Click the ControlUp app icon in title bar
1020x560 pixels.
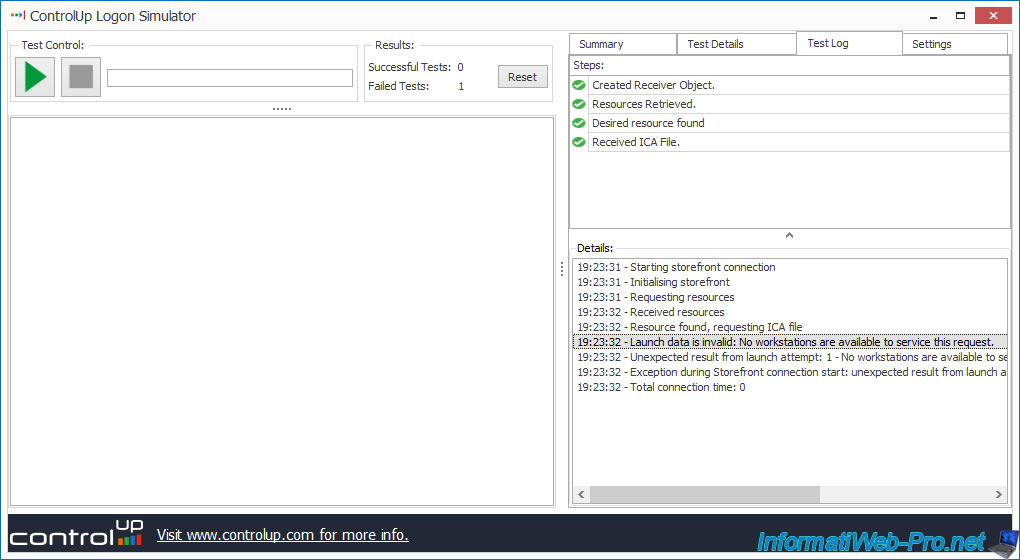point(18,15)
